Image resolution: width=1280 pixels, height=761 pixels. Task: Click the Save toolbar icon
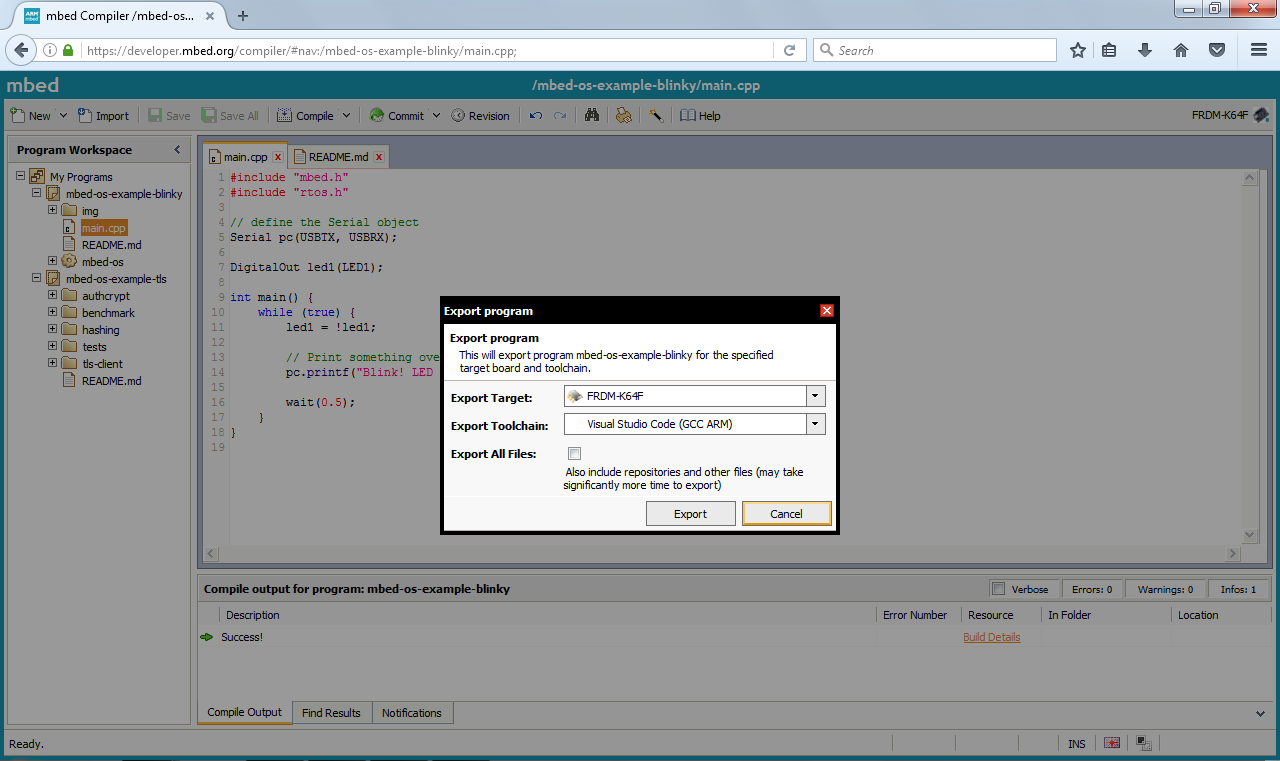tap(155, 115)
